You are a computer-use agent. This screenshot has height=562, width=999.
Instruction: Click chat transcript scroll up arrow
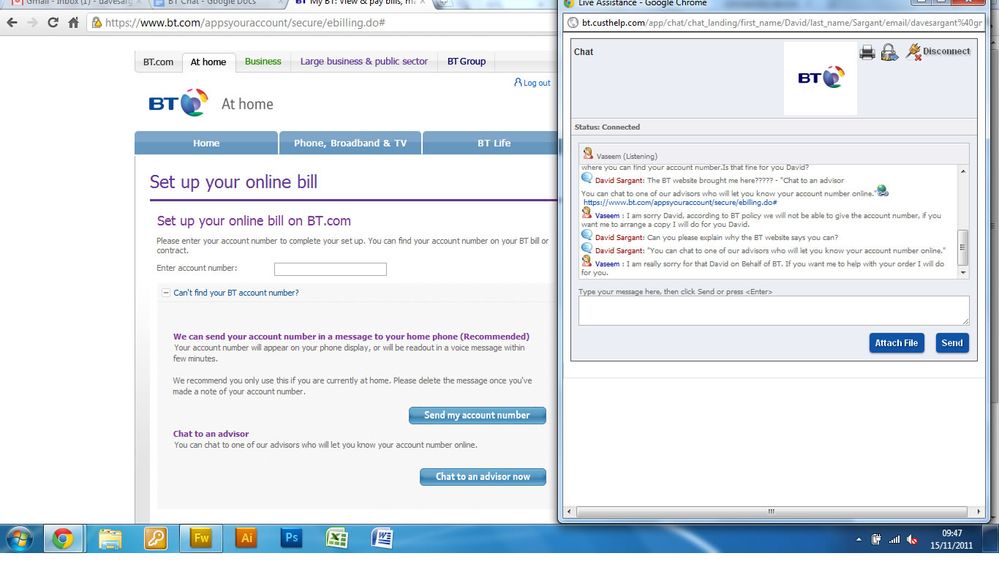point(963,171)
